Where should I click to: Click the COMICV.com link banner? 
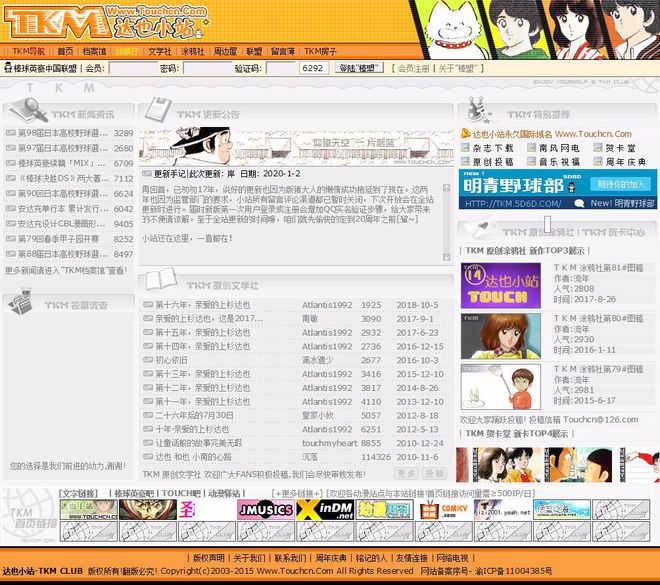point(443,510)
